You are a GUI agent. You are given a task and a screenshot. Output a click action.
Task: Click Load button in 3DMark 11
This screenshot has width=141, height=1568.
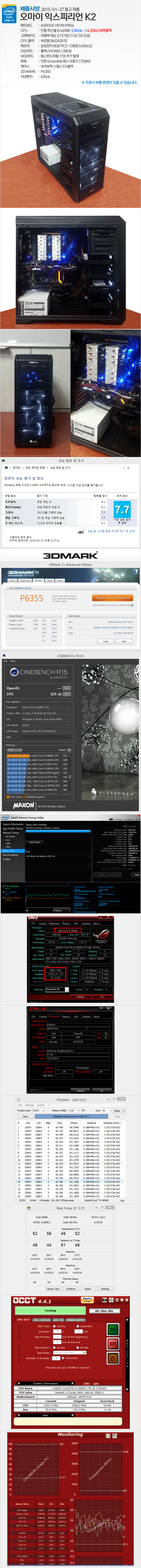(x=106, y=641)
